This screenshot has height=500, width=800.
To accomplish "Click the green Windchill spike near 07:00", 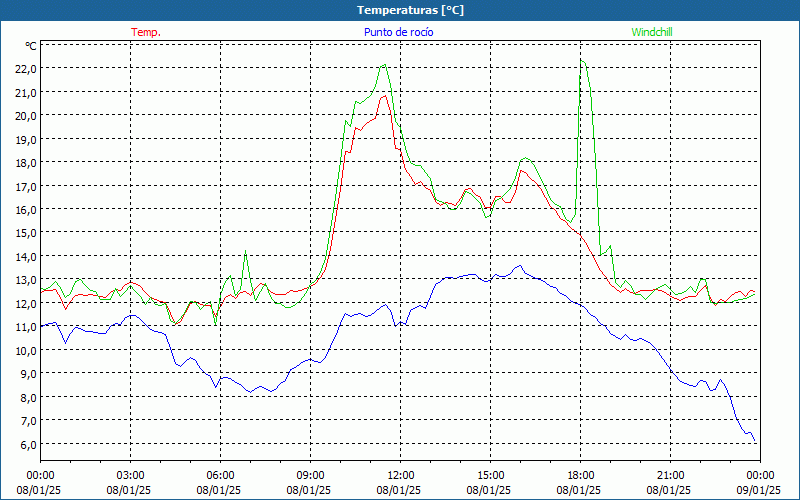I will point(245,252).
